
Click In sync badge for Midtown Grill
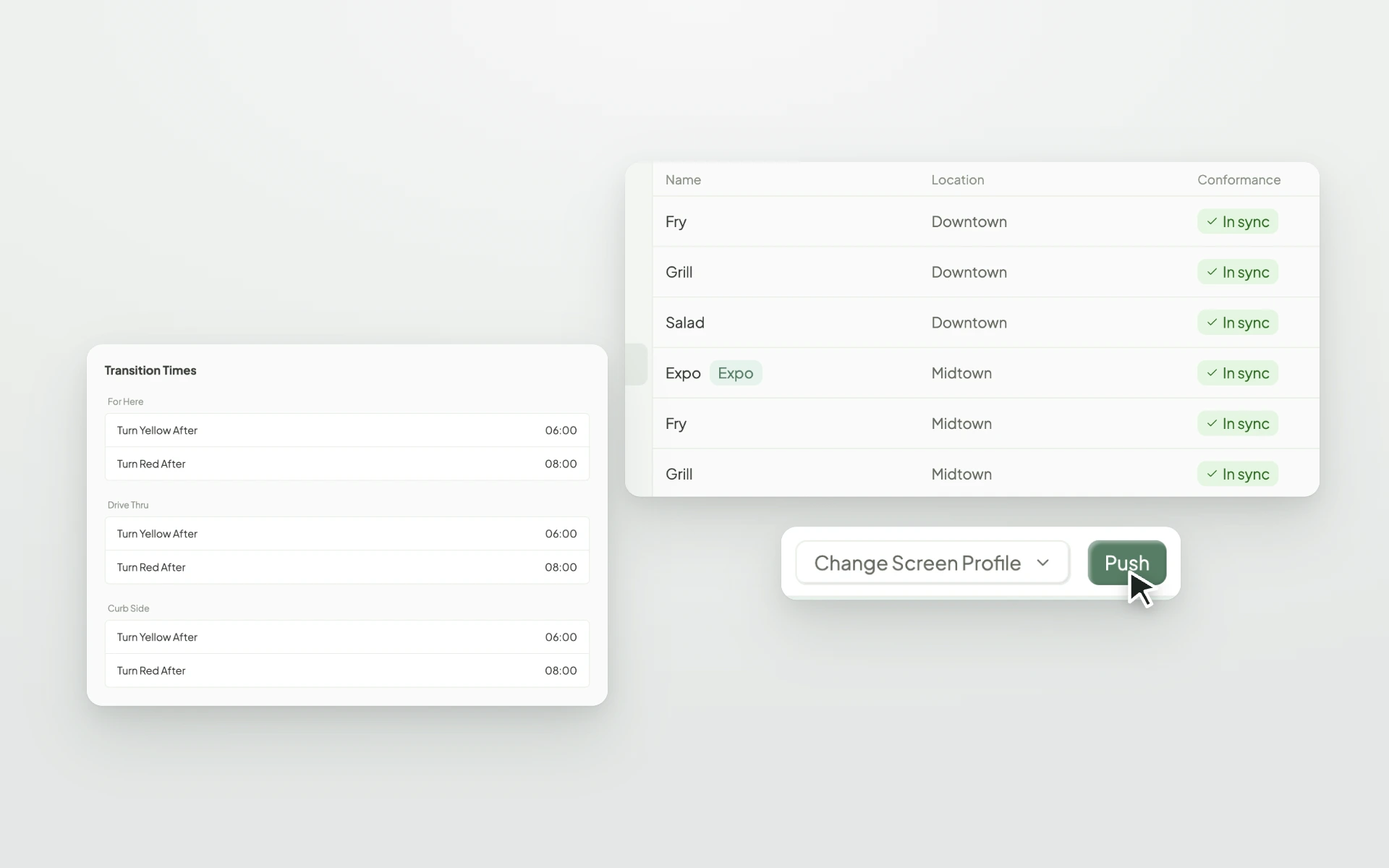click(x=1238, y=474)
